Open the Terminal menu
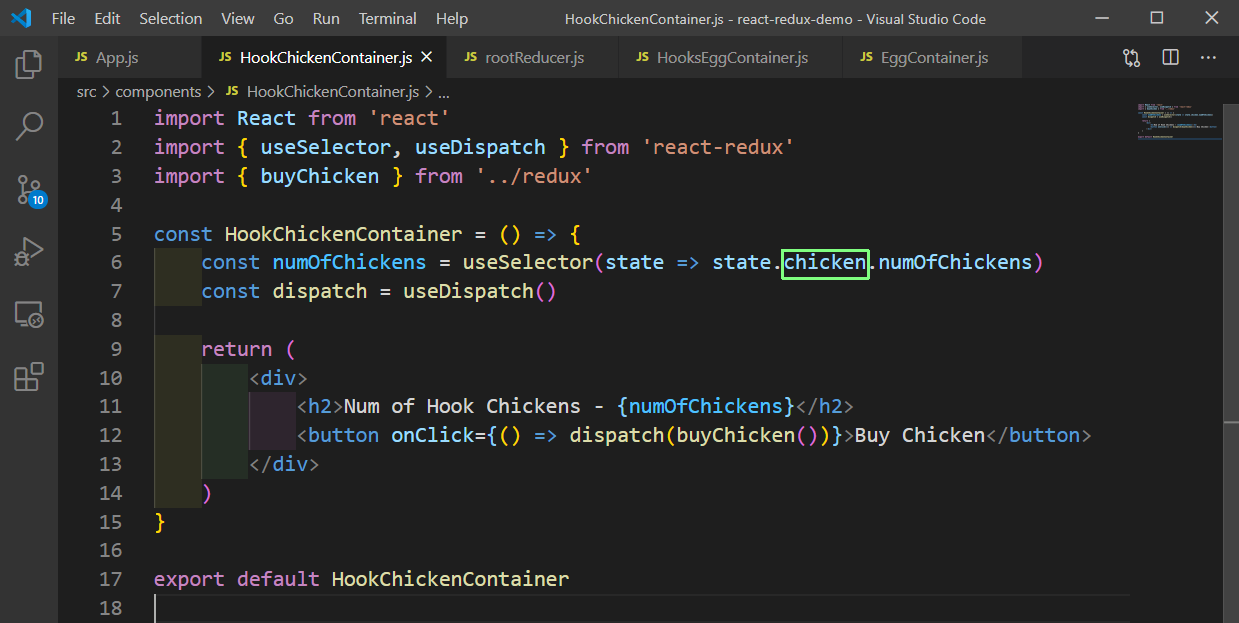Screen dimensions: 1239x623 pos(388,18)
